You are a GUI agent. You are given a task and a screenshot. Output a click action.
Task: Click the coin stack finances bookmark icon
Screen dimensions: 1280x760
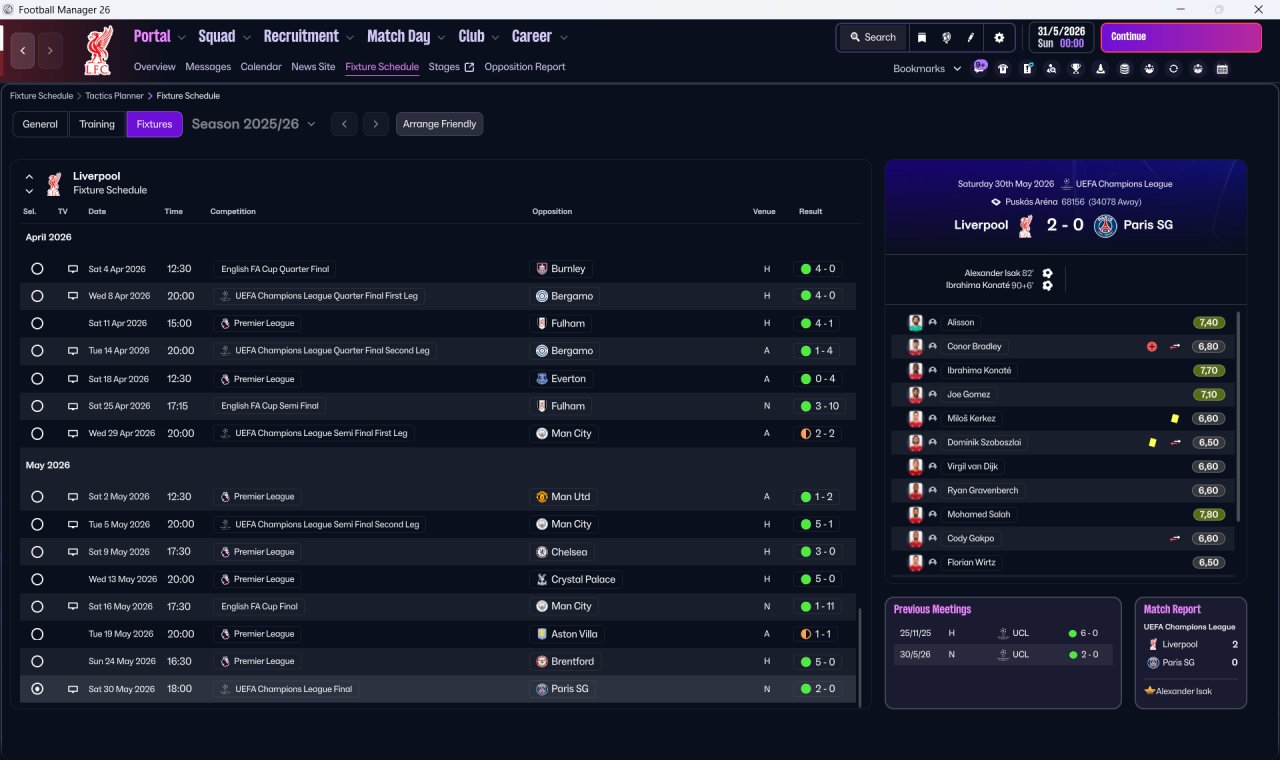[x=1125, y=69]
